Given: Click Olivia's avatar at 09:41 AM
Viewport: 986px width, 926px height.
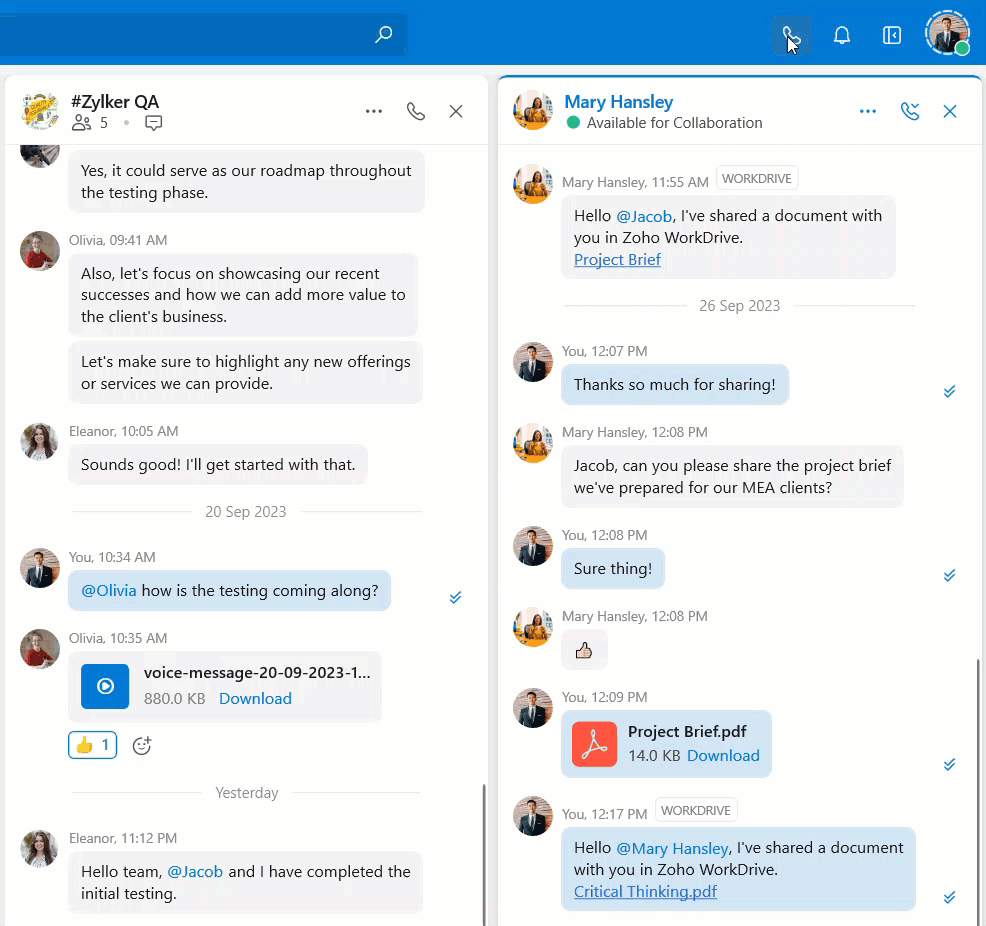Looking at the screenshot, I should pyautogui.click(x=40, y=251).
